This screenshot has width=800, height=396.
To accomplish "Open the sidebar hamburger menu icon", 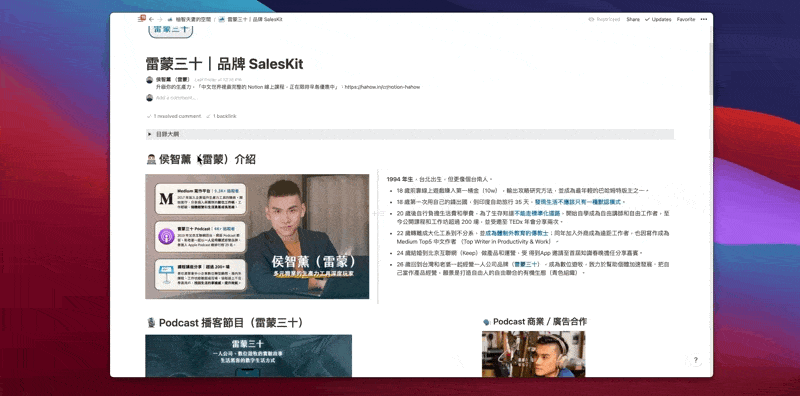I will (142, 18).
